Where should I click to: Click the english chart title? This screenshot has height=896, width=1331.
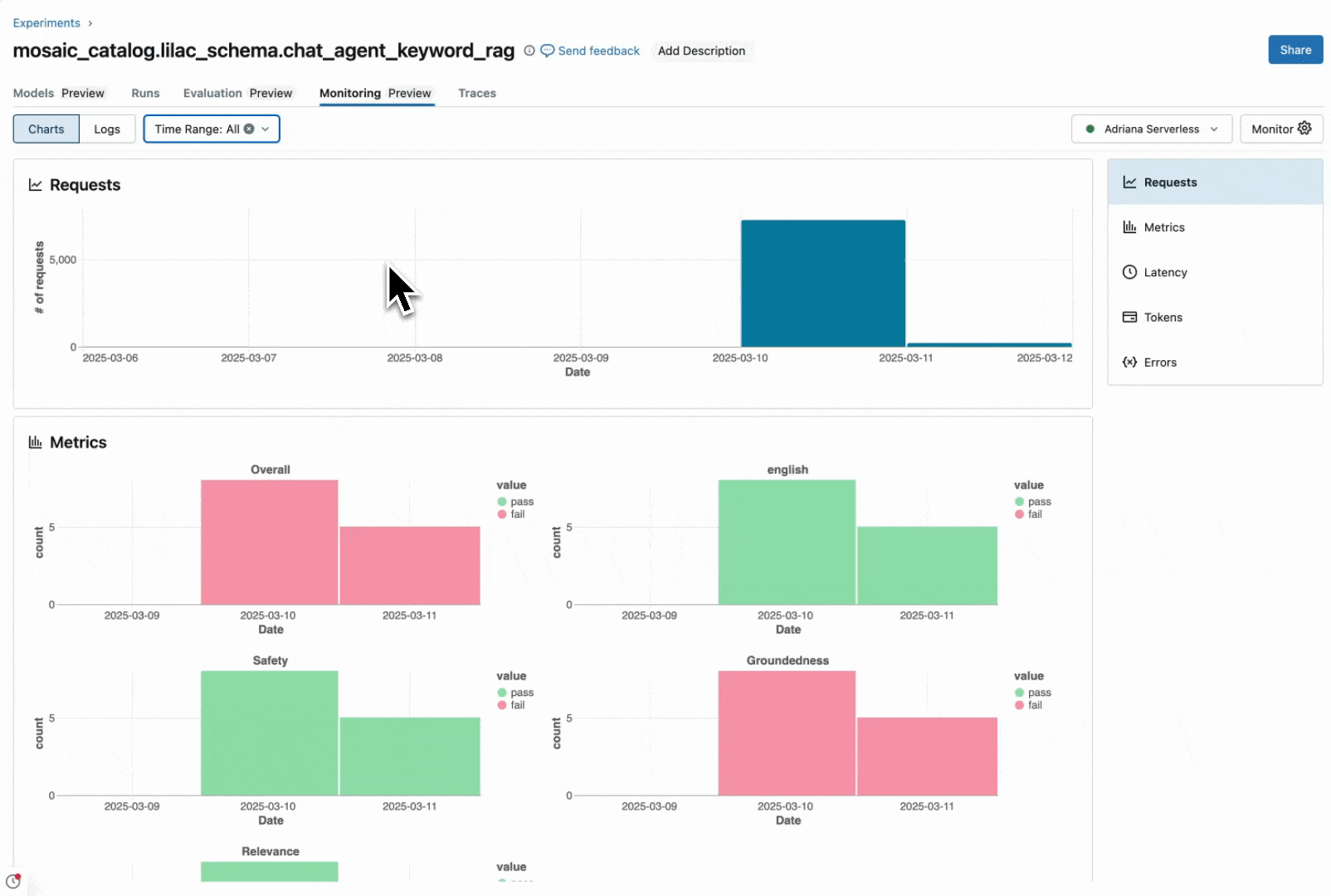787,470
